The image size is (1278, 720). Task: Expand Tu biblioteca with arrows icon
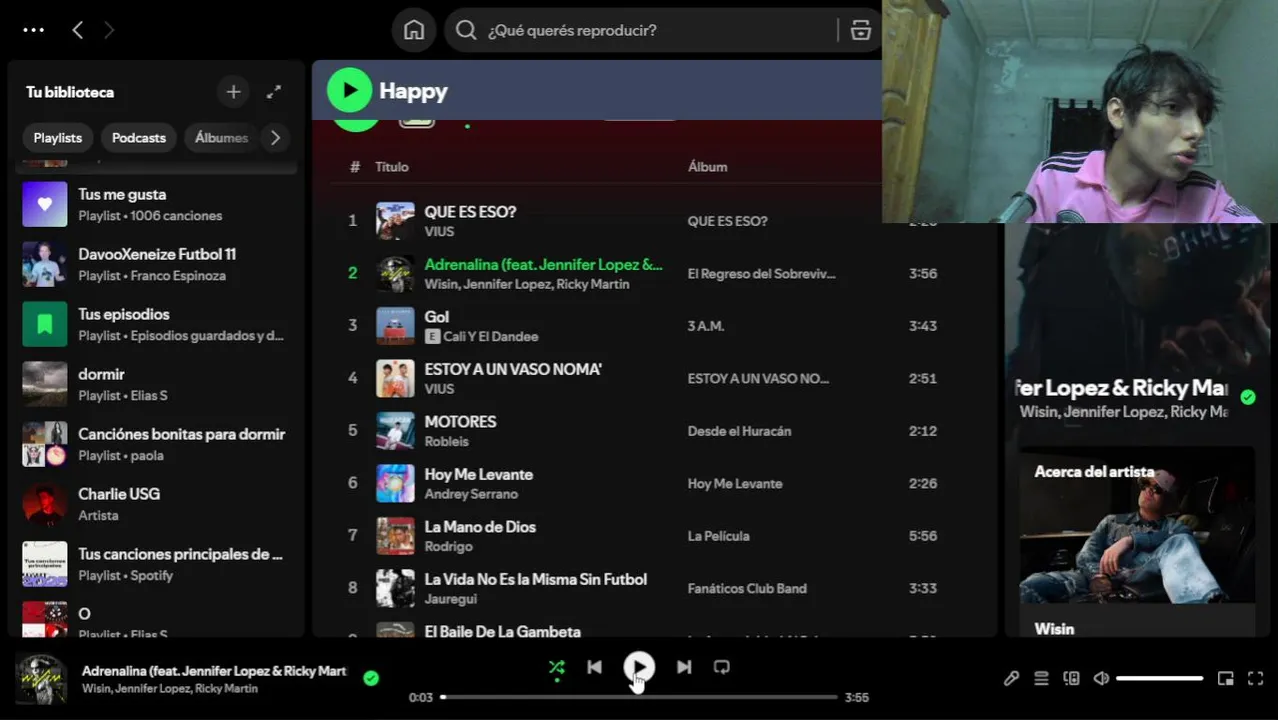[274, 92]
